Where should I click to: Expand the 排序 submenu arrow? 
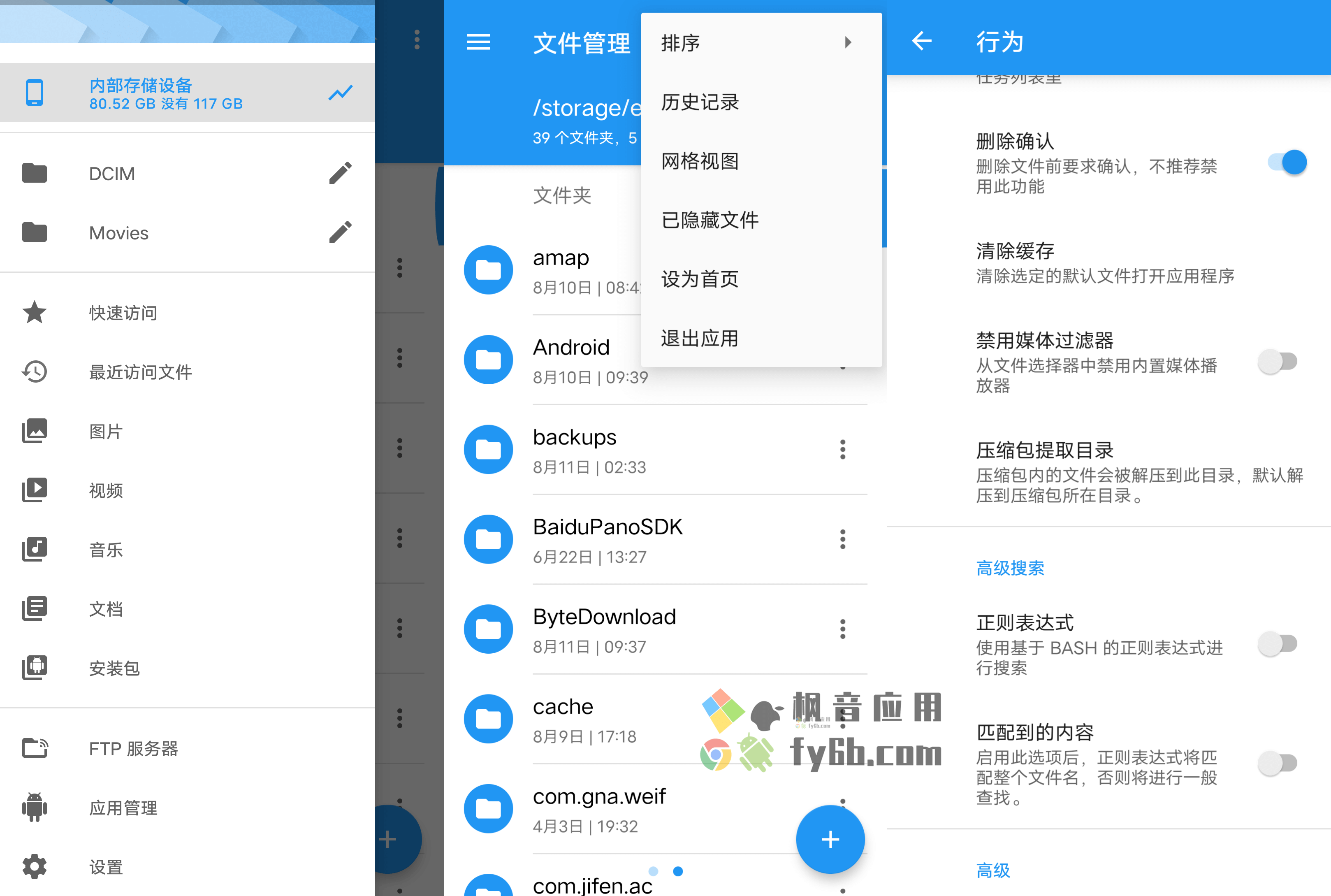(848, 42)
